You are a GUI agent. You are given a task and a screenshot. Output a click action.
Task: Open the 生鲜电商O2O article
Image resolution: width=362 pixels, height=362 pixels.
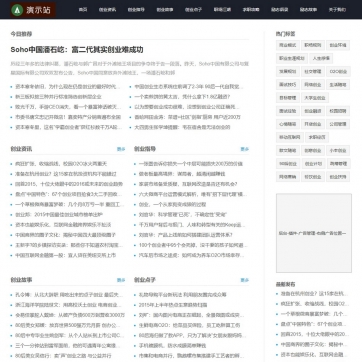pyautogui.click(x=189, y=325)
